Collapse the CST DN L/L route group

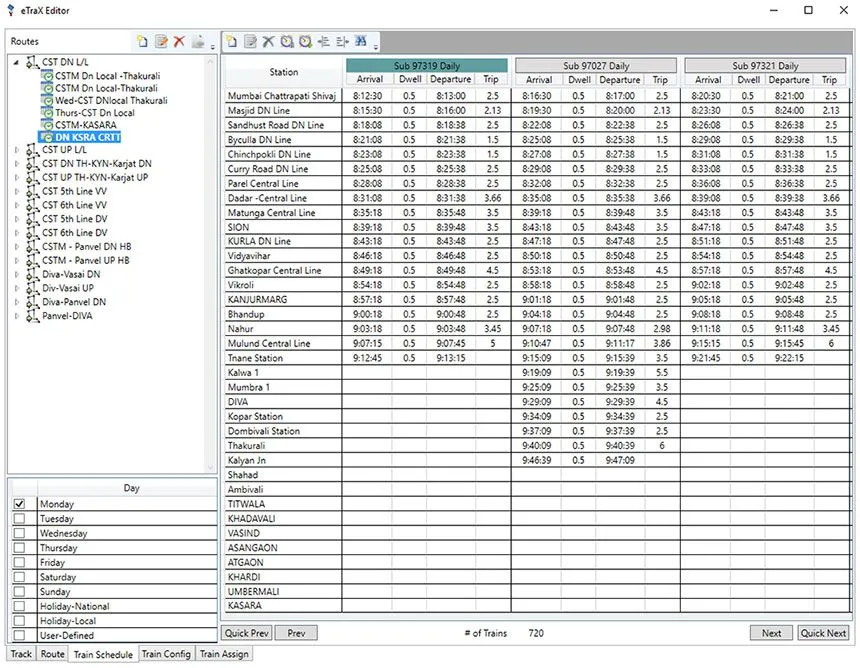coord(16,63)
